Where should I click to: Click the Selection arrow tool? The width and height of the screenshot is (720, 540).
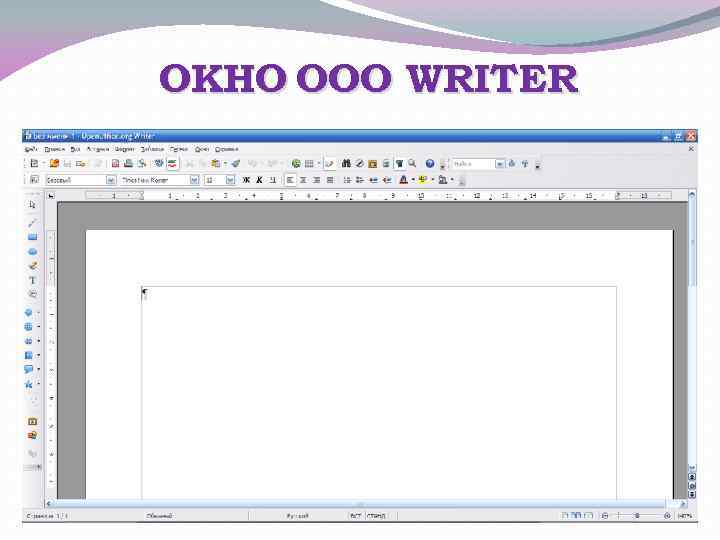[x=32, y=205]
